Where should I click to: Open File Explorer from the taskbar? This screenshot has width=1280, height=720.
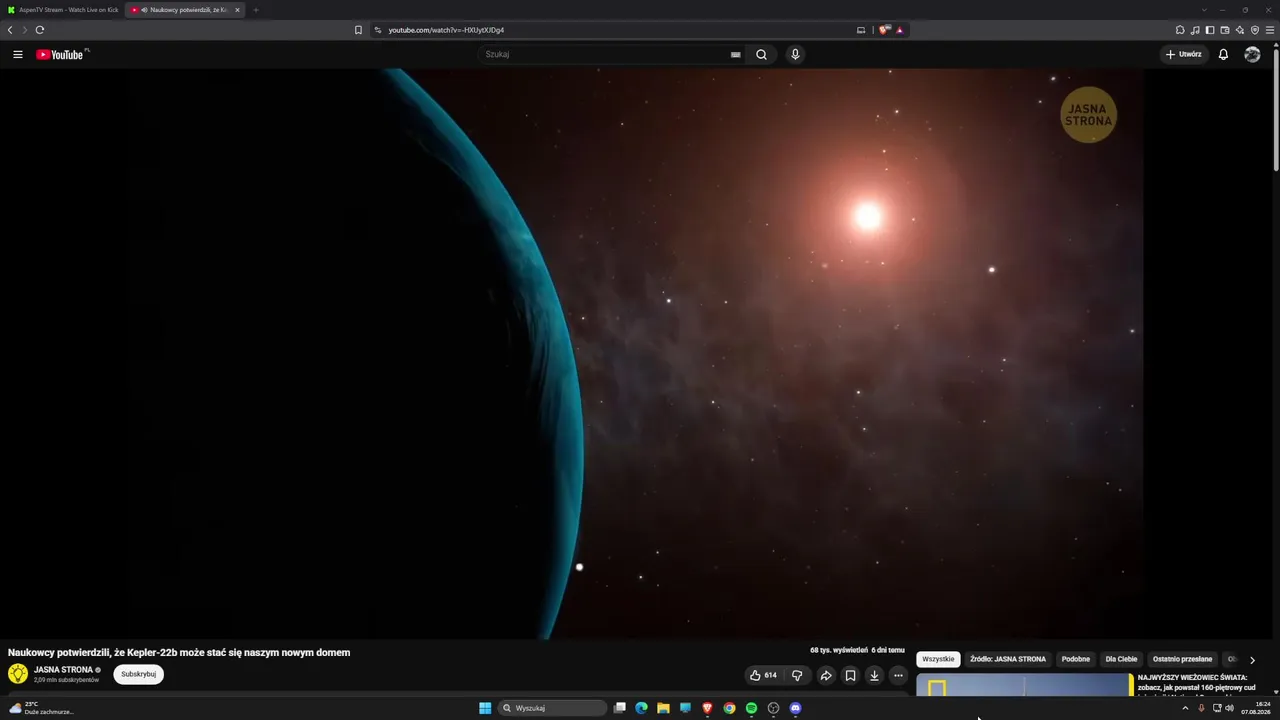pyautogui.click(x=663, y=708)
